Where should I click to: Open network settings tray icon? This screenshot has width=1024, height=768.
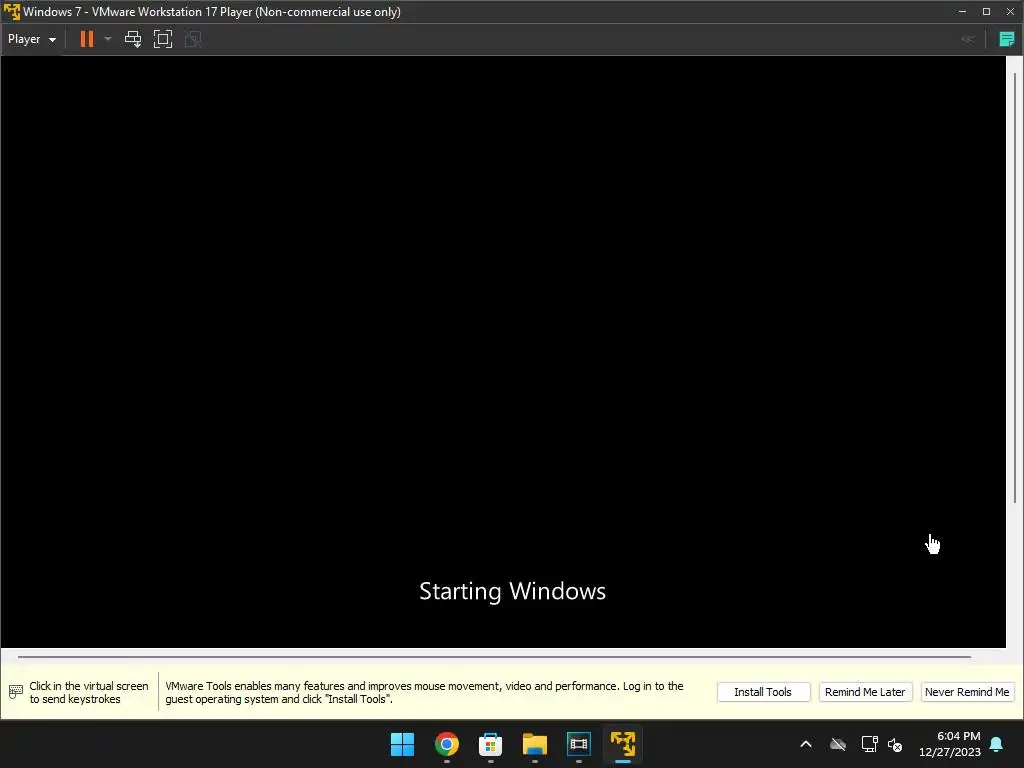point(869,744)
